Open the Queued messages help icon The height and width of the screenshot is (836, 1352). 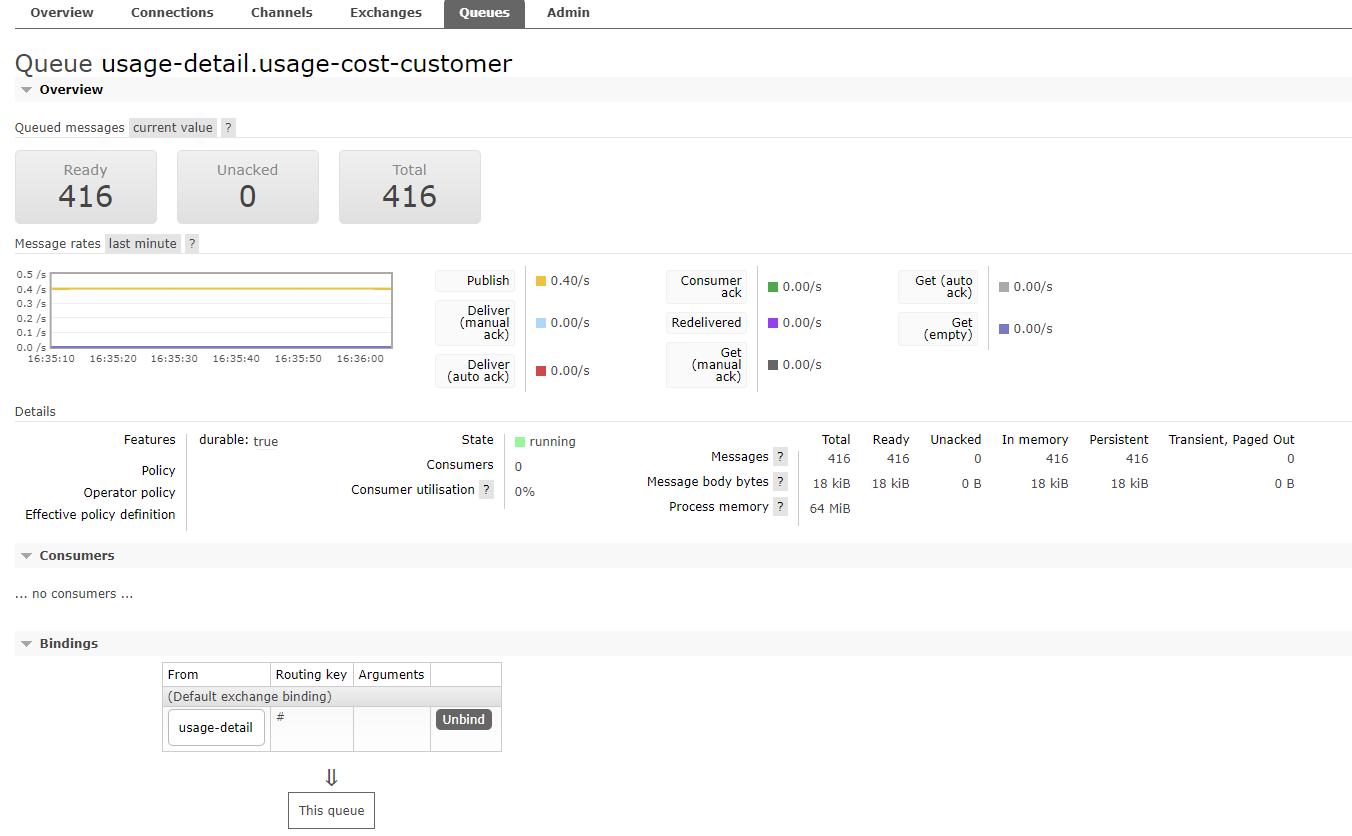click(x=227, y=127)
